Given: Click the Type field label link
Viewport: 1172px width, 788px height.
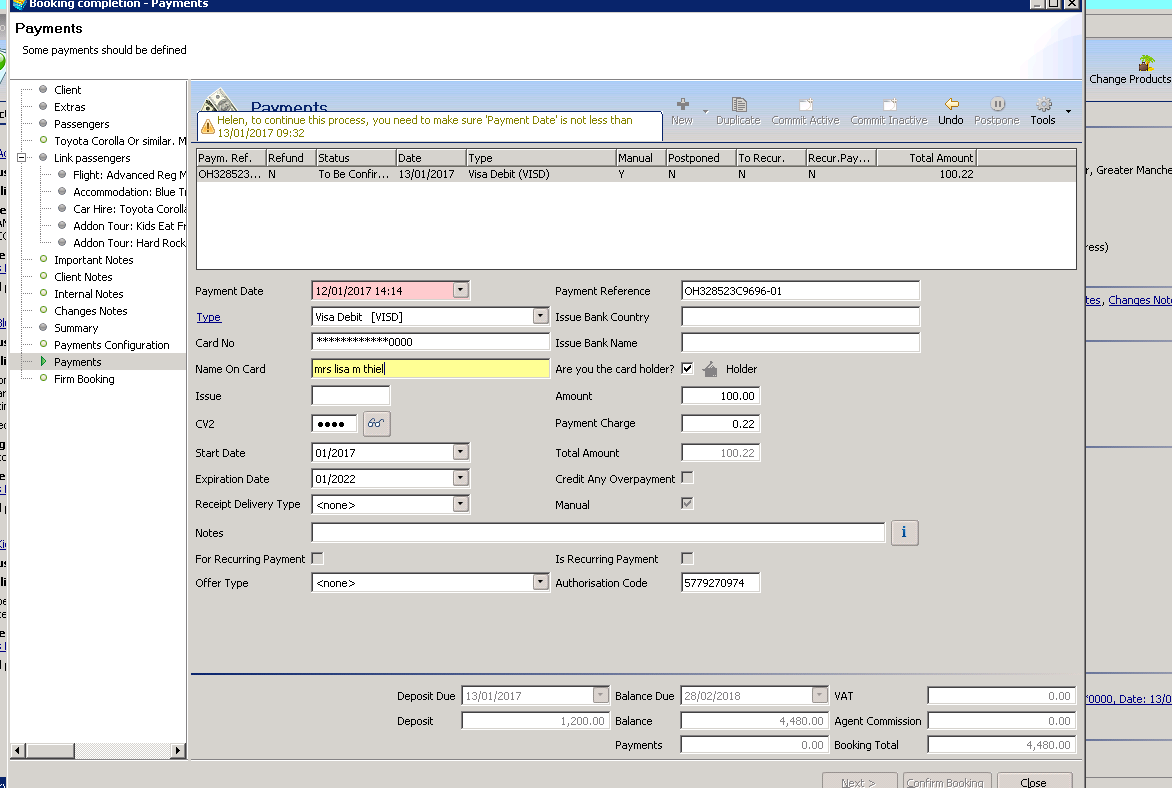Looking at the screenshot, I should click(208, 317).
